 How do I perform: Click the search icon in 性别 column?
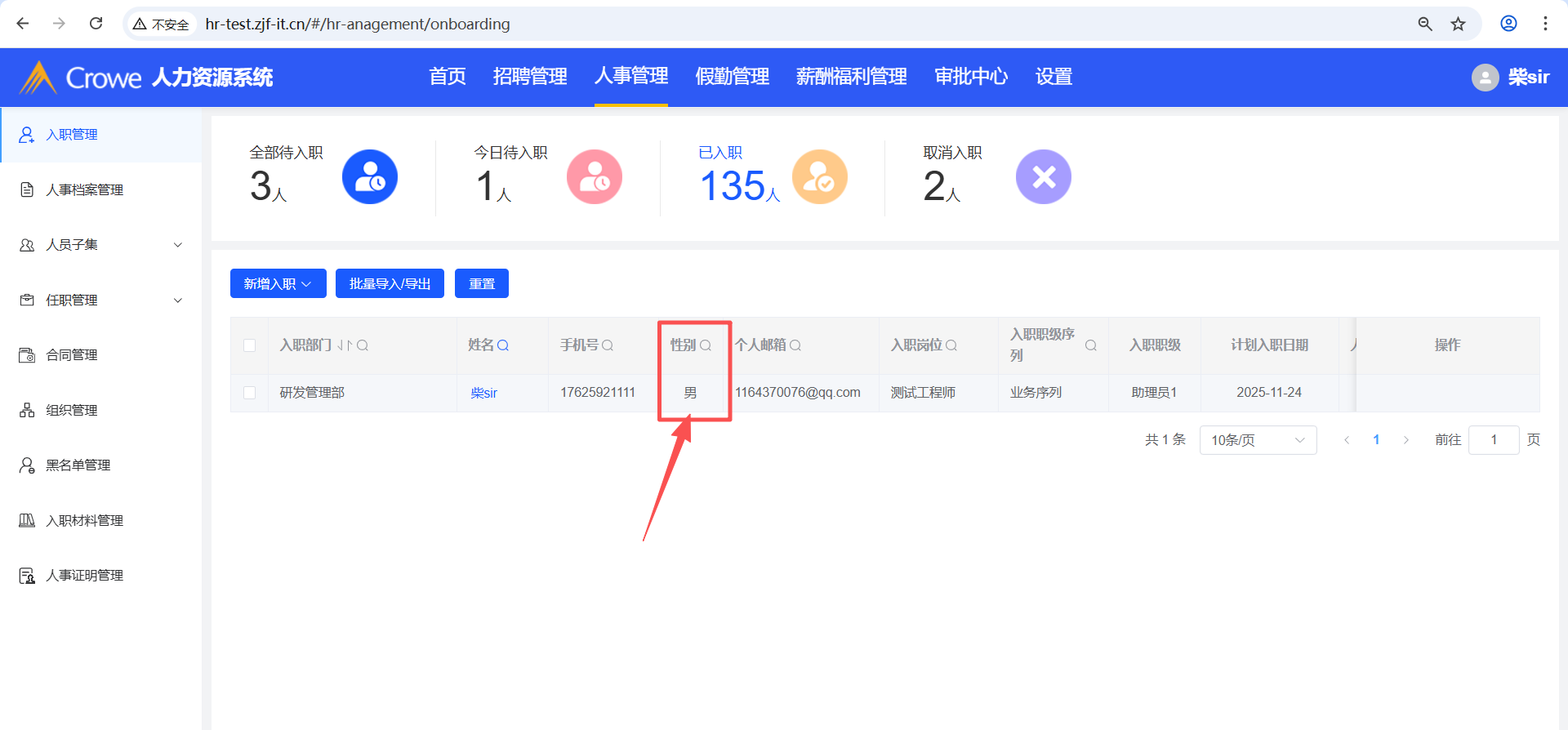pyautogui.click(x=706, y=345)
